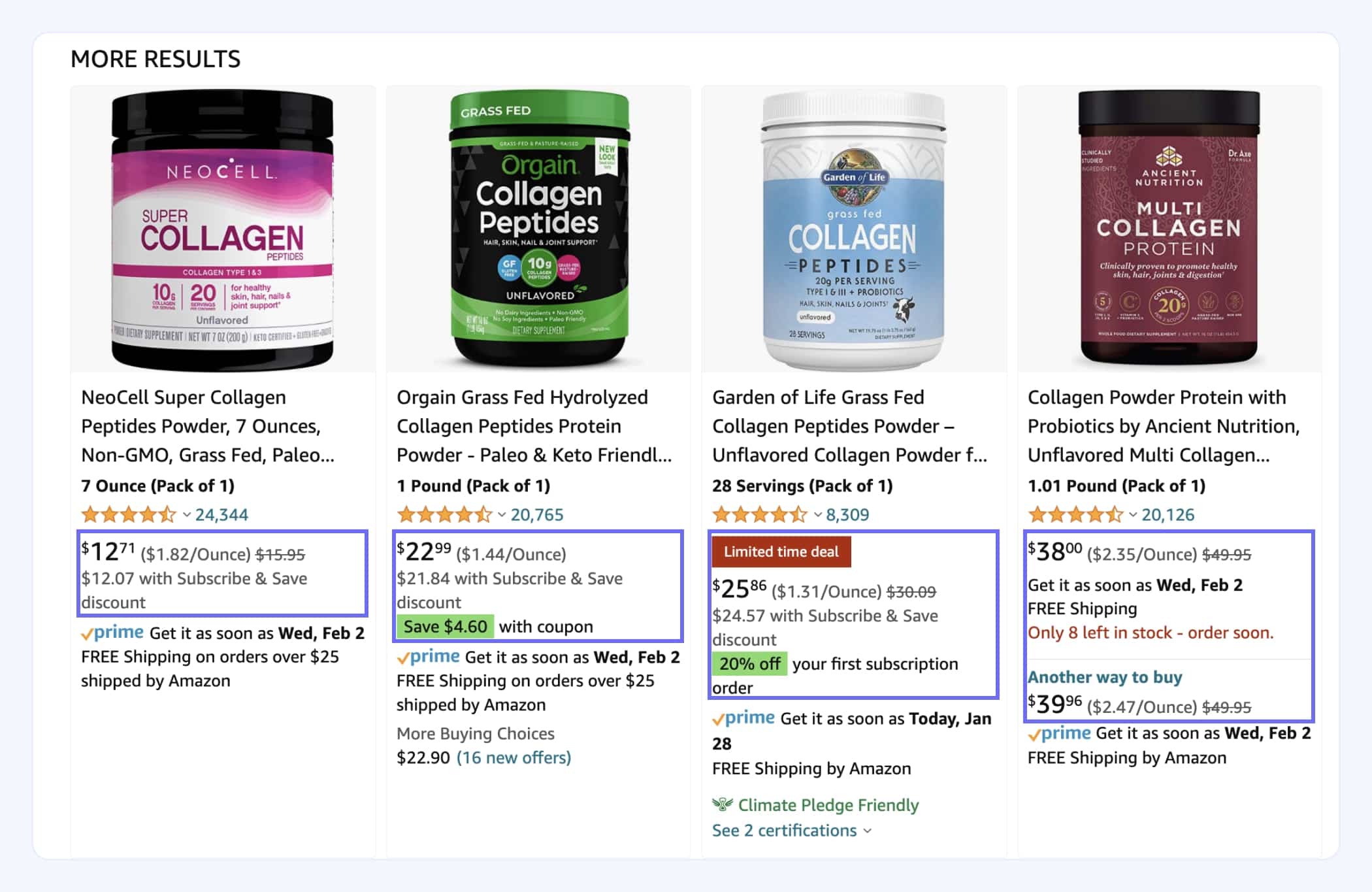Open the Garden of Life Collagen image
This screenshot has width=1372, height=892.
(853, 231)
